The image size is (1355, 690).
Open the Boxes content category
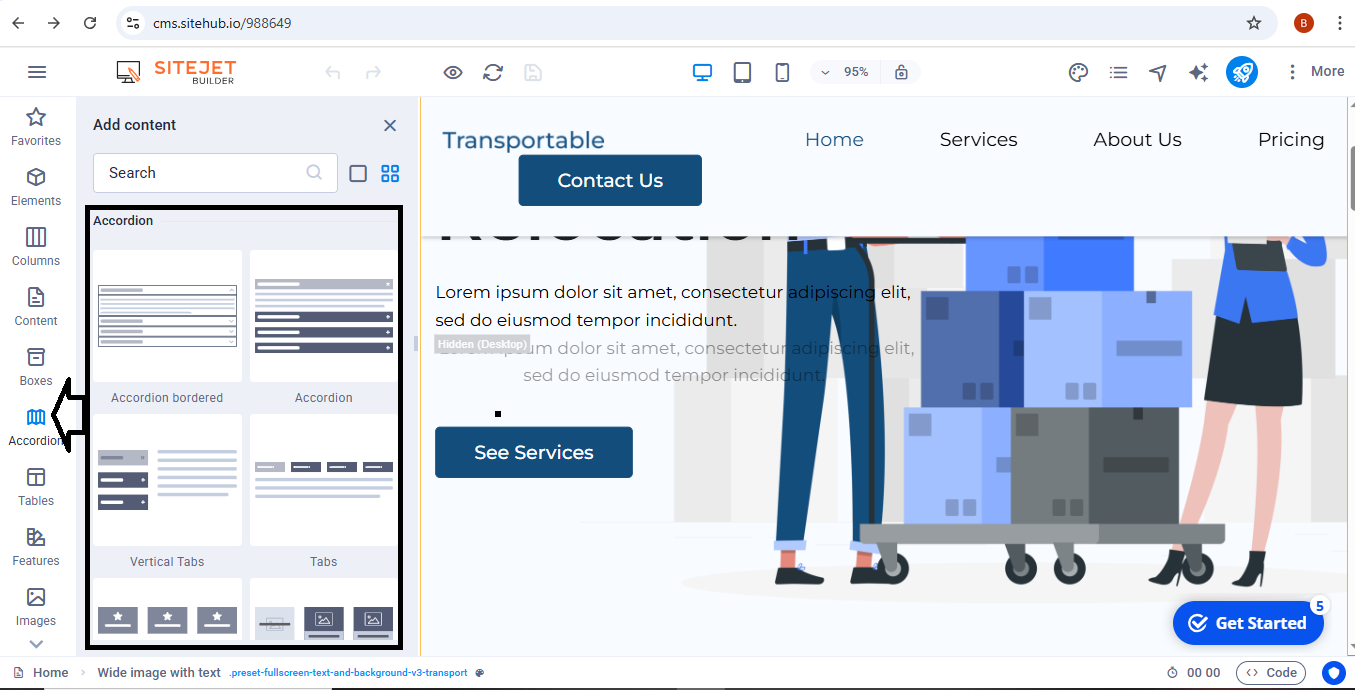[x=36, y=367]
